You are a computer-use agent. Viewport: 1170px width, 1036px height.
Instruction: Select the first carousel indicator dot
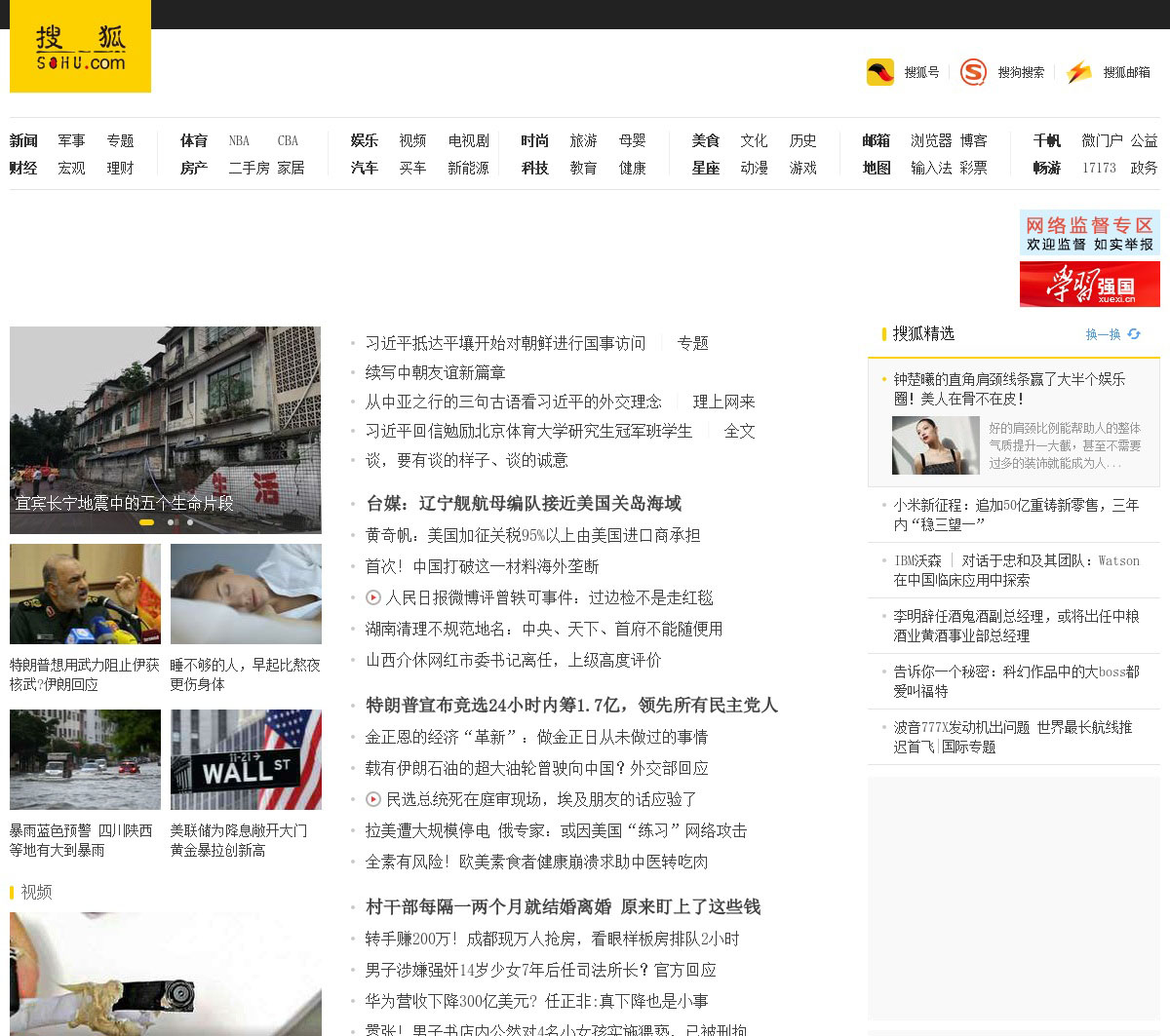pos(146,522)
